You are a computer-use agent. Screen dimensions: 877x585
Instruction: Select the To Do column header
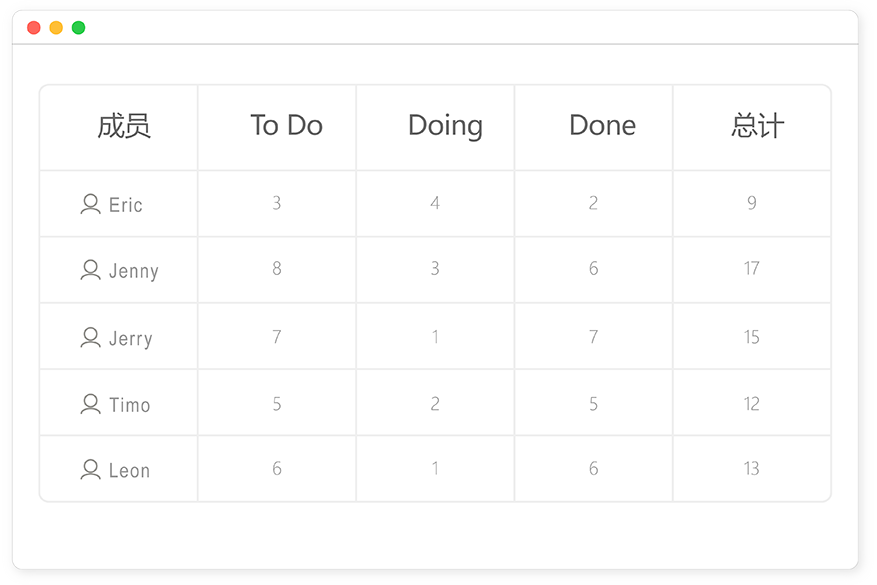(286, 125)
